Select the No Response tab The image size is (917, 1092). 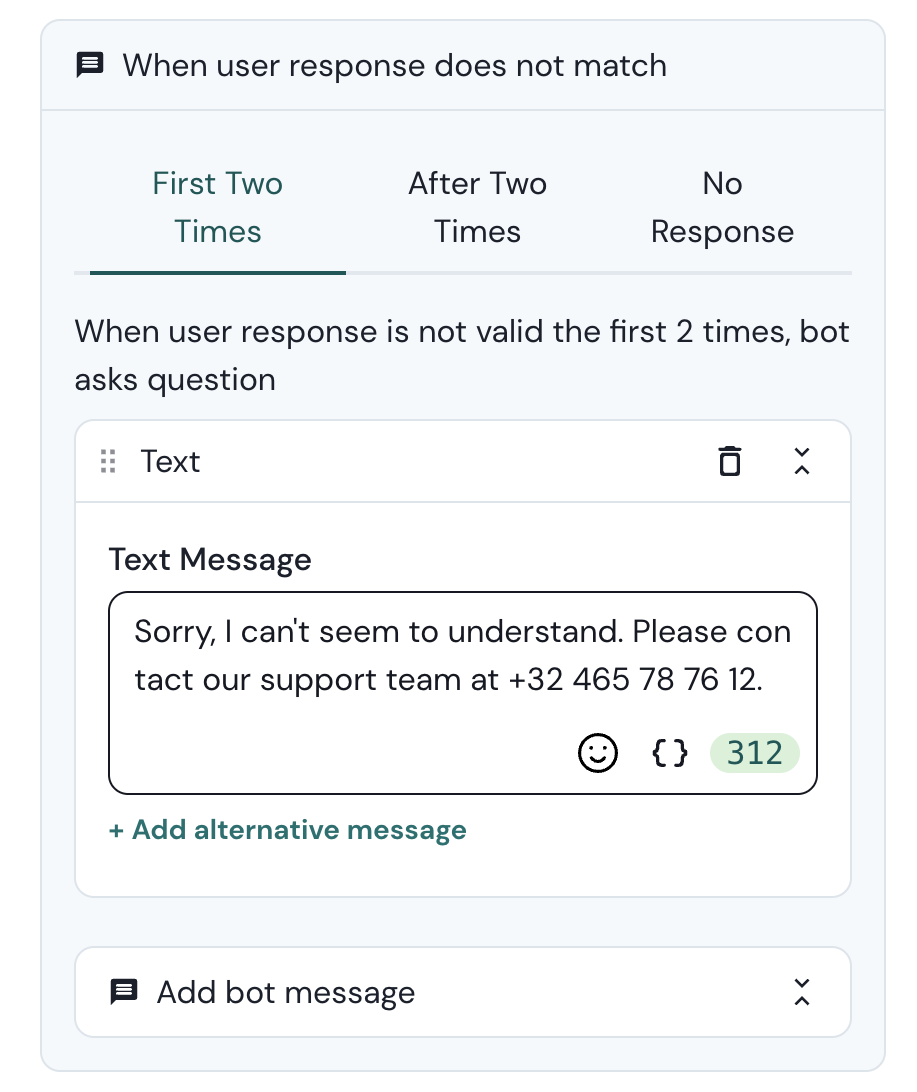(722, 208)
